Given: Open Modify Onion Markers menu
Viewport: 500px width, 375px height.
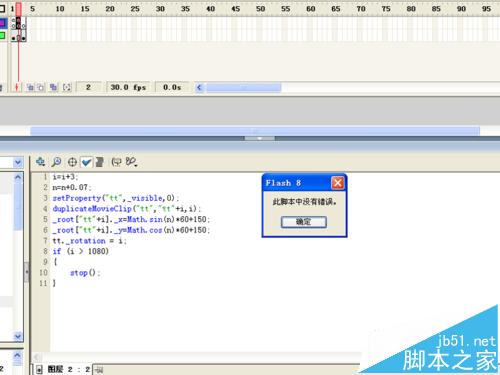Looking at the screenshot, I should [67, 87].
